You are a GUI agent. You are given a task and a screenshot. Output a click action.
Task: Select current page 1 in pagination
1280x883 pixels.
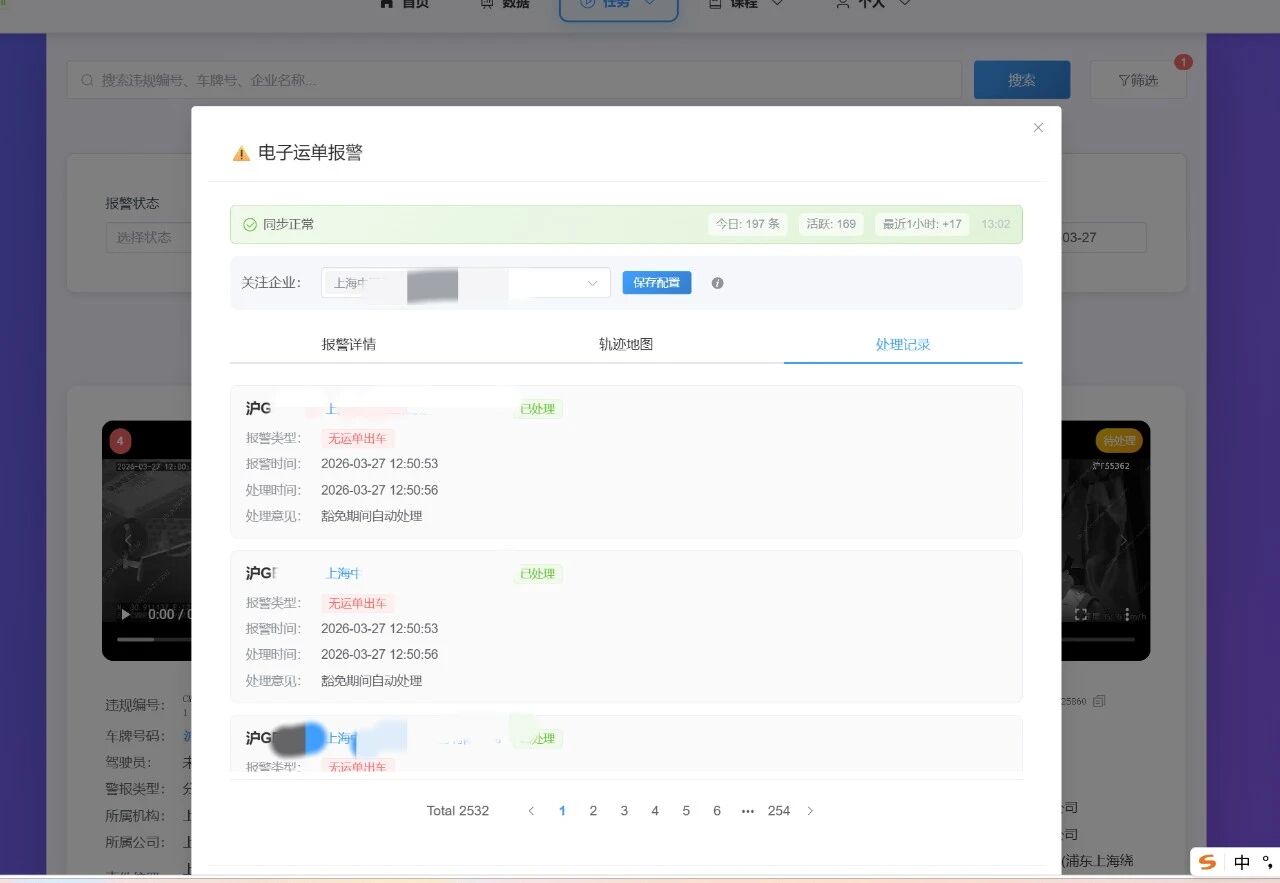(x=562, y=811)
